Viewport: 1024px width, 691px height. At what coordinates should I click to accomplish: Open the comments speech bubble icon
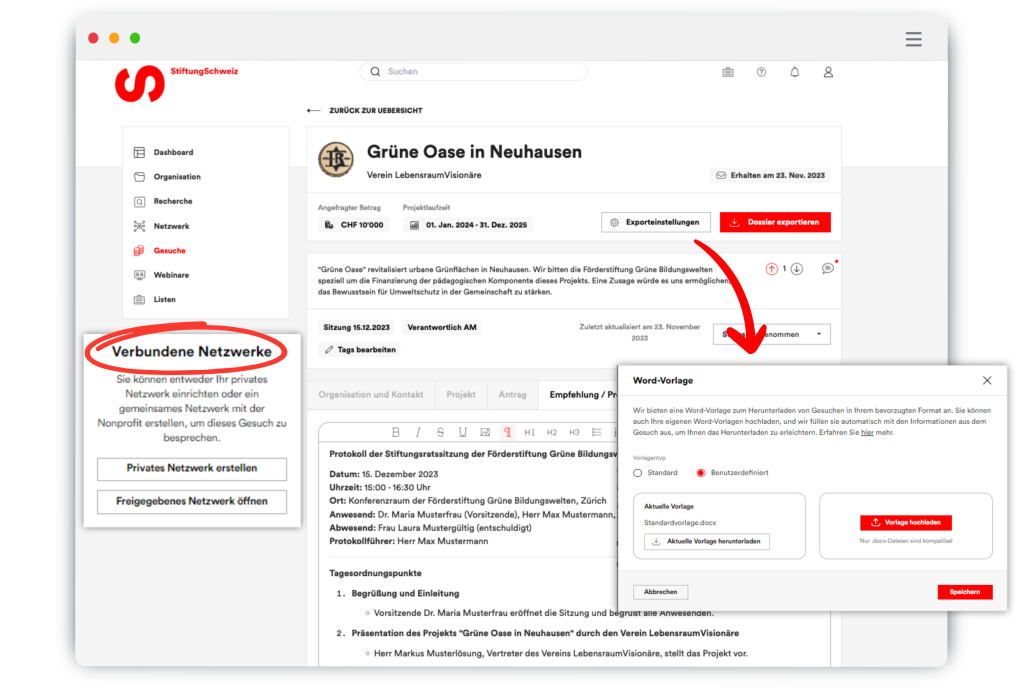click(827, 269)
